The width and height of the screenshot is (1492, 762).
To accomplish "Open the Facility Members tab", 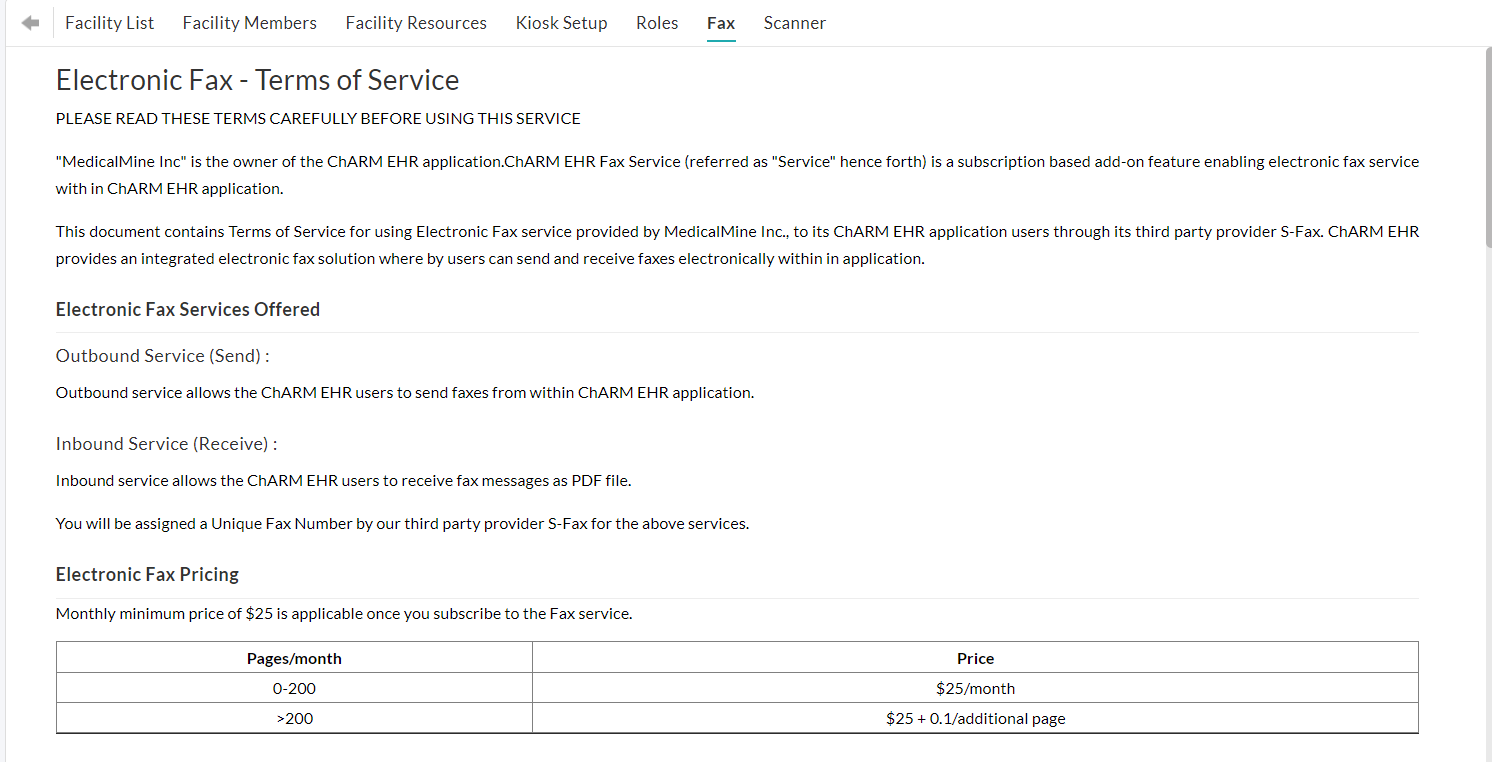I will (249, 22).
